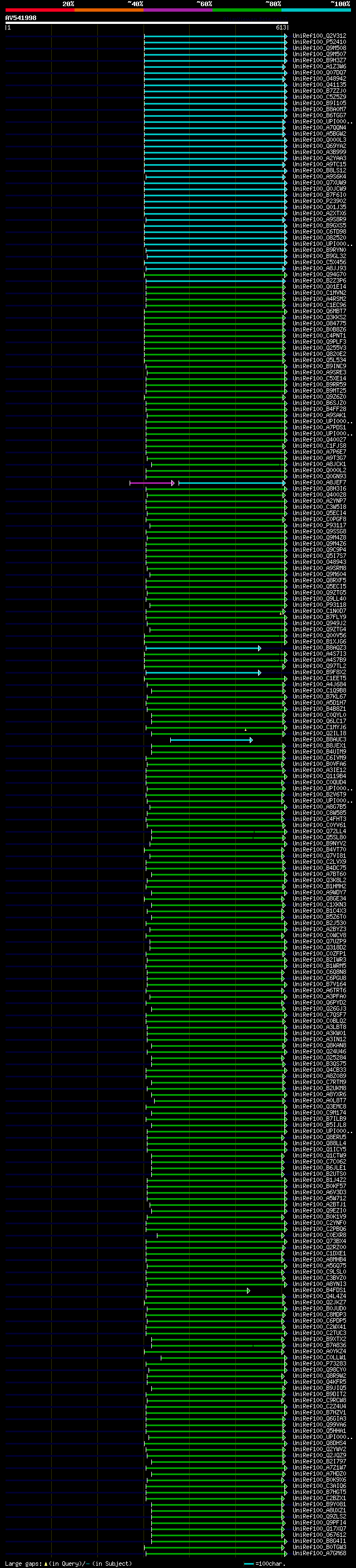Select label UniRef100_Q00V56
The width and height of the screenshot is (356, 1568).
(x=319, y=635)
